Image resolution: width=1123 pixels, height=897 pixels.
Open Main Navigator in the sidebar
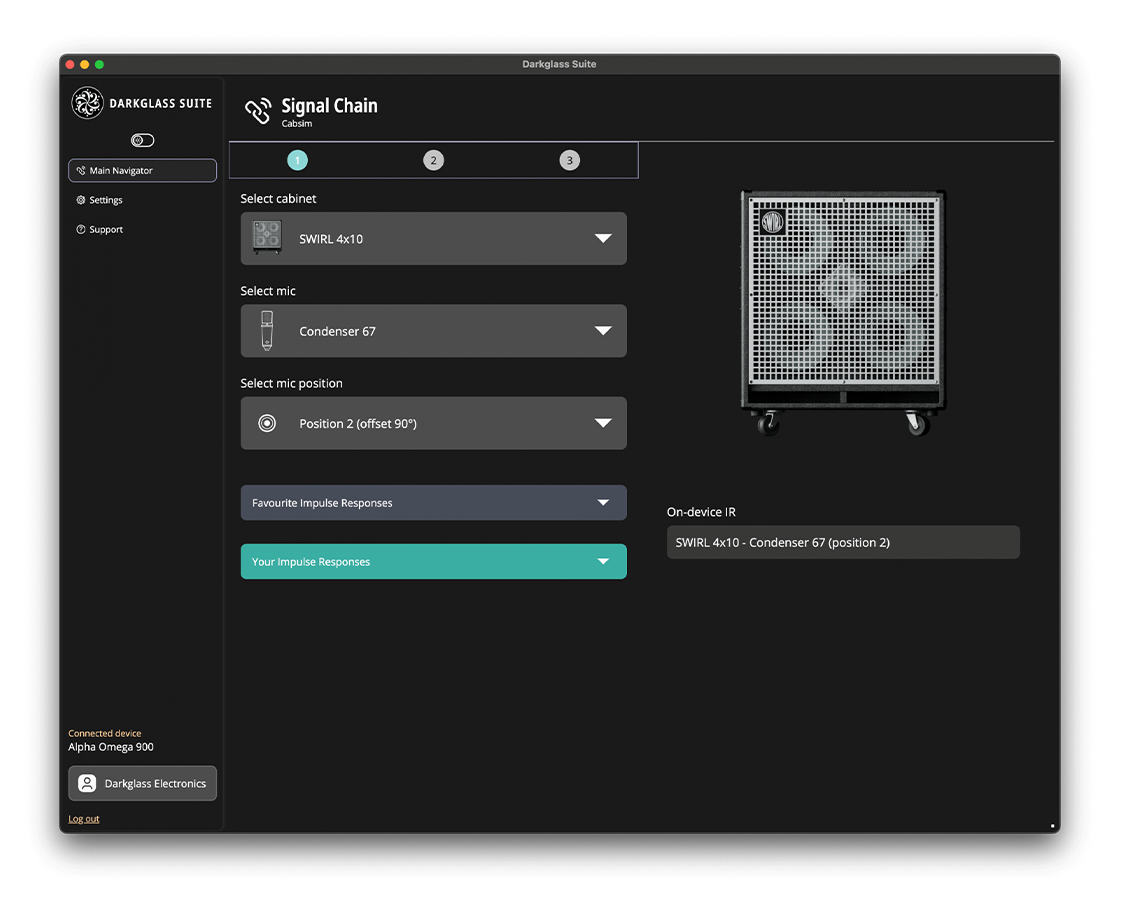(143, 171)
